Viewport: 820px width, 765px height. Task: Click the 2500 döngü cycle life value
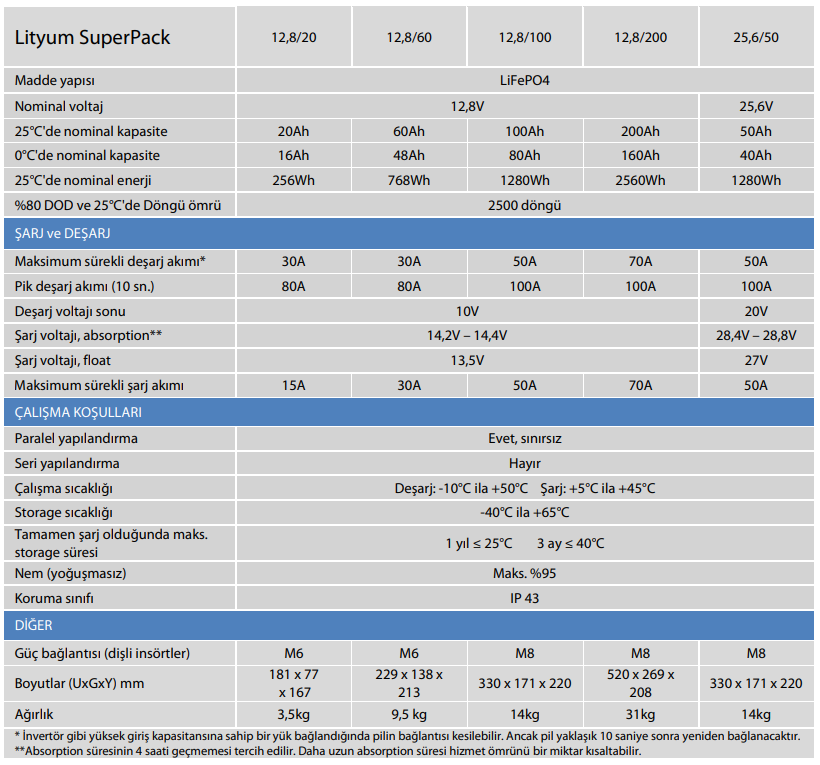(x=524, y=205)
